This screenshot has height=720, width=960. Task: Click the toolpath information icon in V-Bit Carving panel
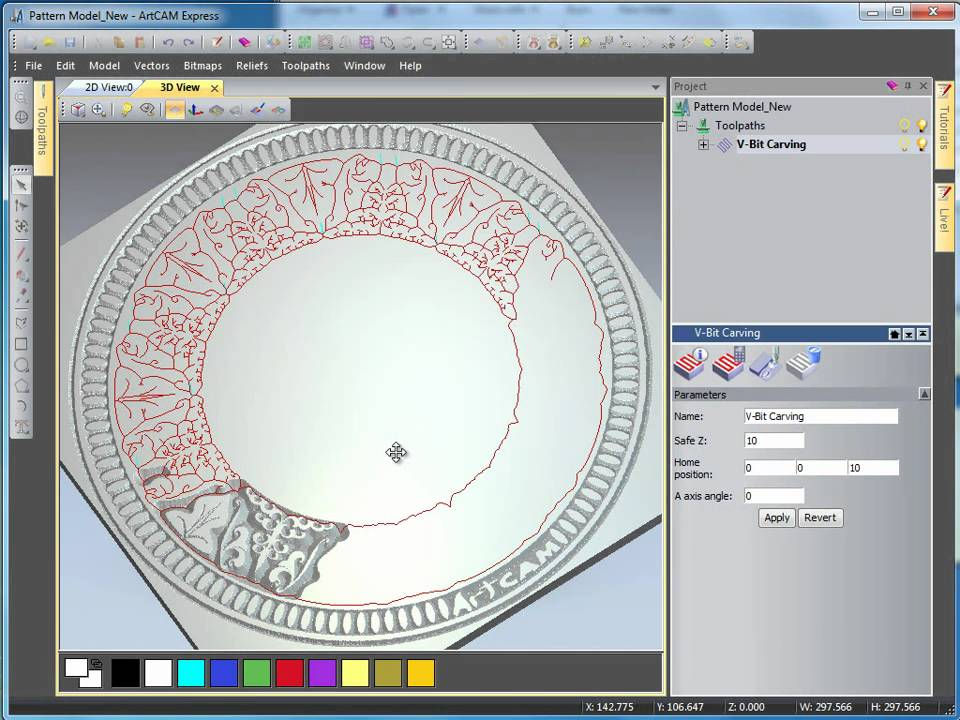(691, 364)
